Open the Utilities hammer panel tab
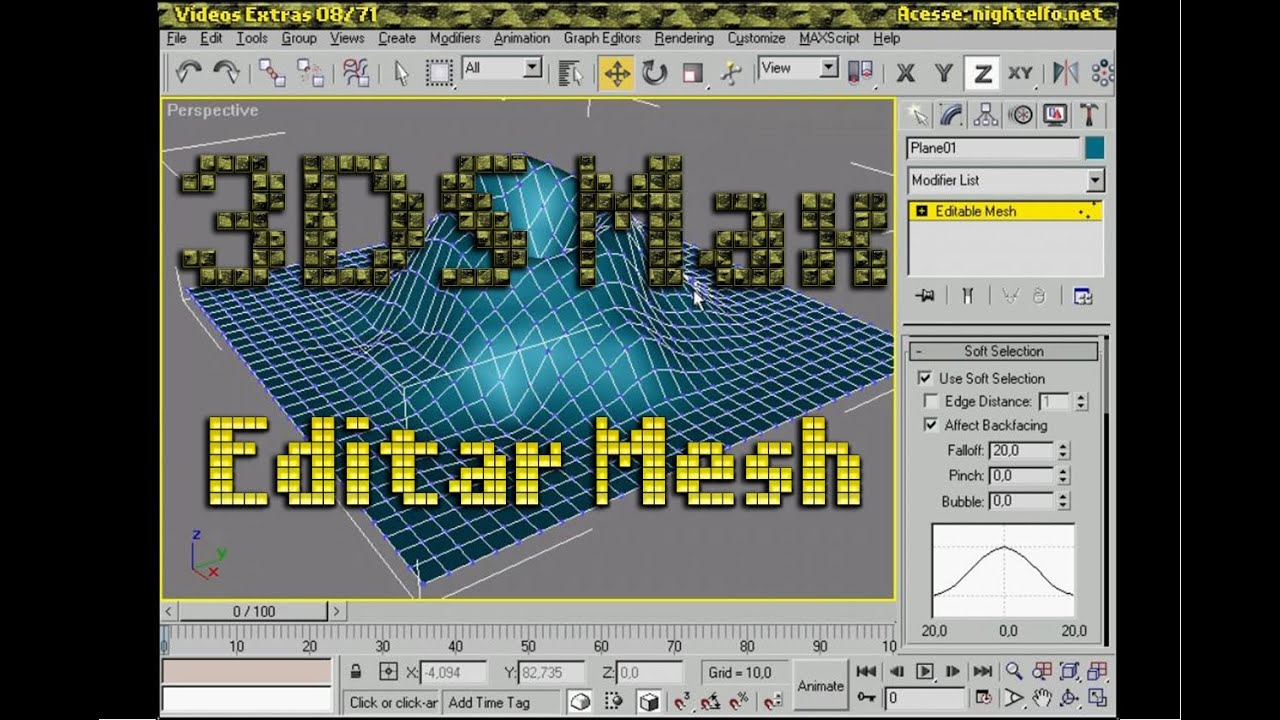Viewport: 1280px width, 720px height. point(1089,115)
